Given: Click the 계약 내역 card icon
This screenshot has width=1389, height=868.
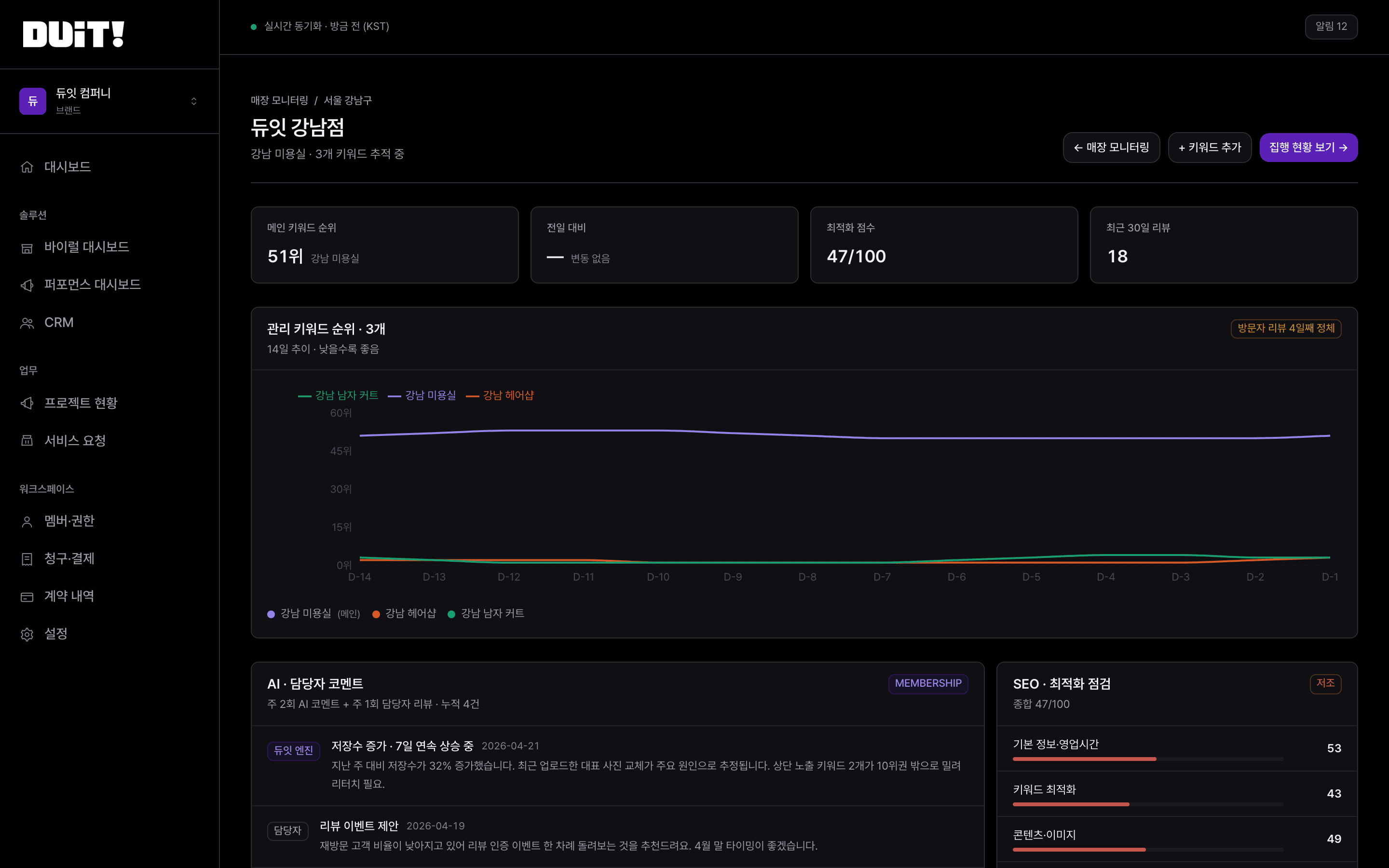Looking at the screenshot, I should 27,597.
